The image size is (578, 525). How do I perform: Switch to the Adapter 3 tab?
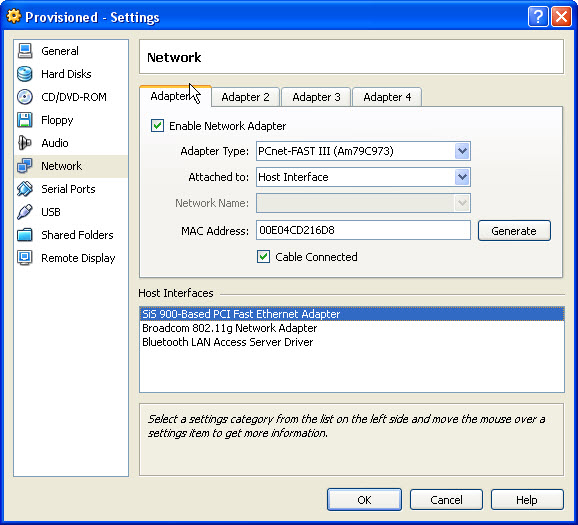pyautogui.click(x=316, y=97)
